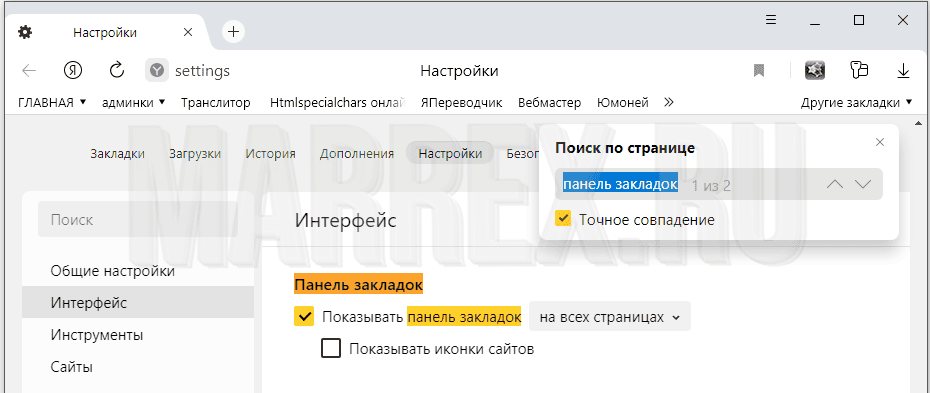Open the password key manager icon

859,71
